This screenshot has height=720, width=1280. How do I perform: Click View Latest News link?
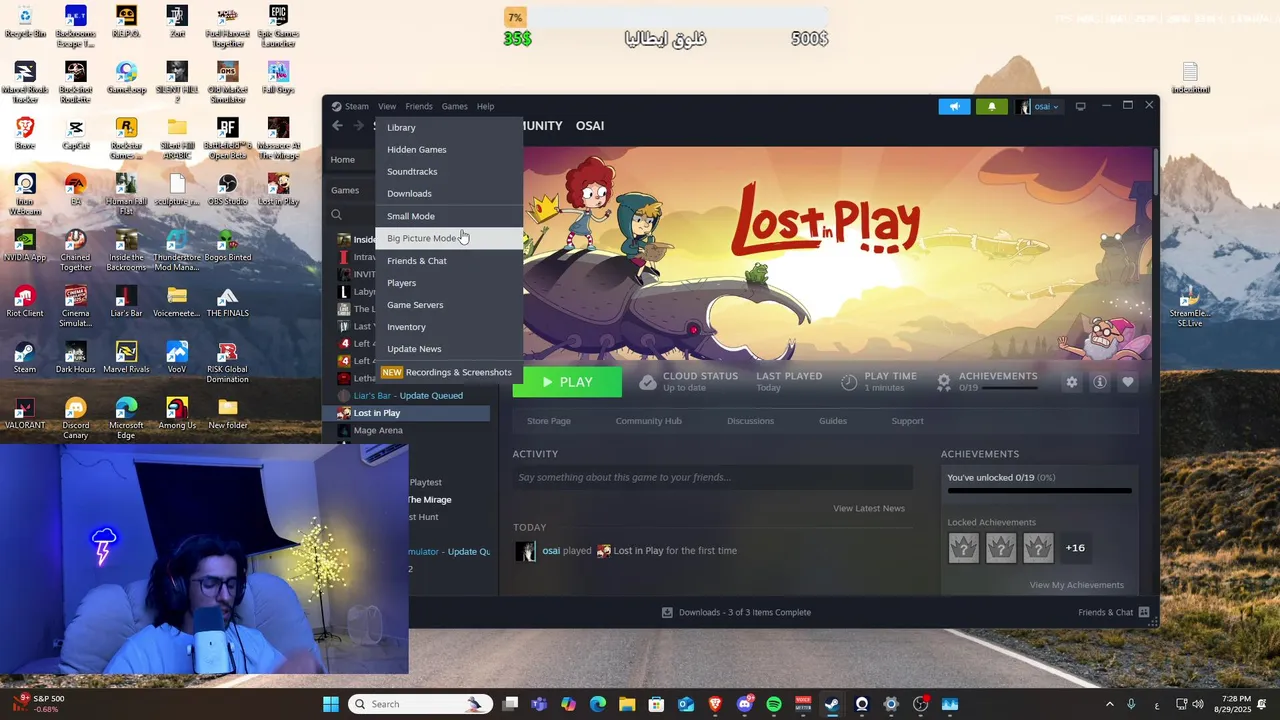tap(869, 508)
